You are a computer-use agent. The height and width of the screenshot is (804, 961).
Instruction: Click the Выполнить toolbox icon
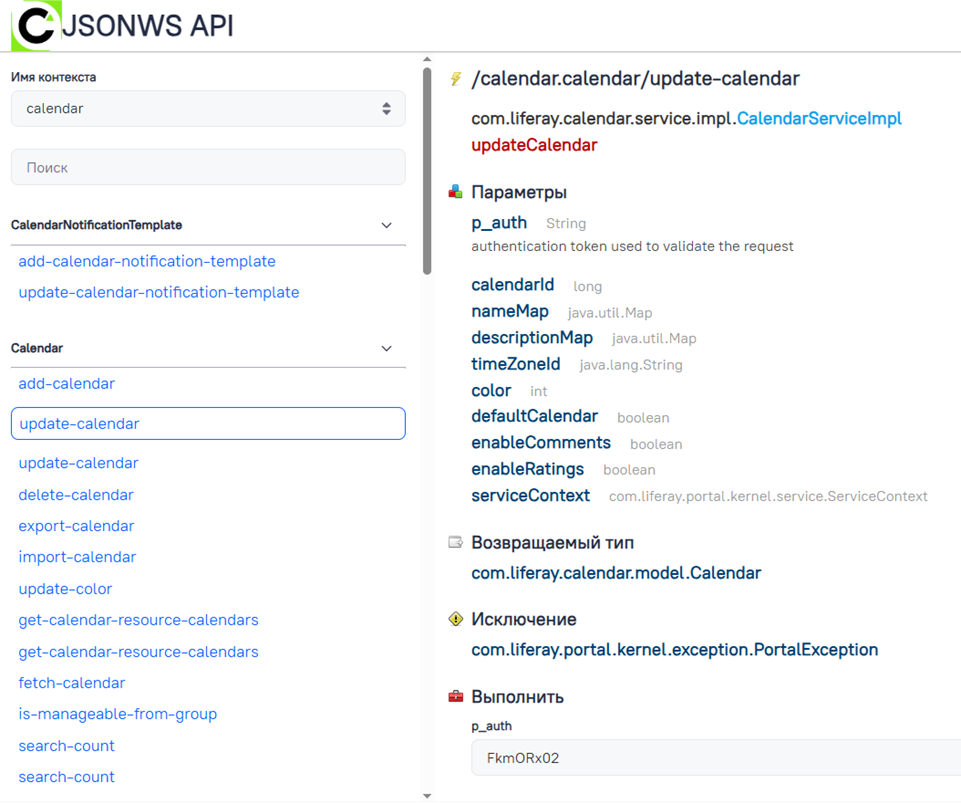[x=456, y=696]
